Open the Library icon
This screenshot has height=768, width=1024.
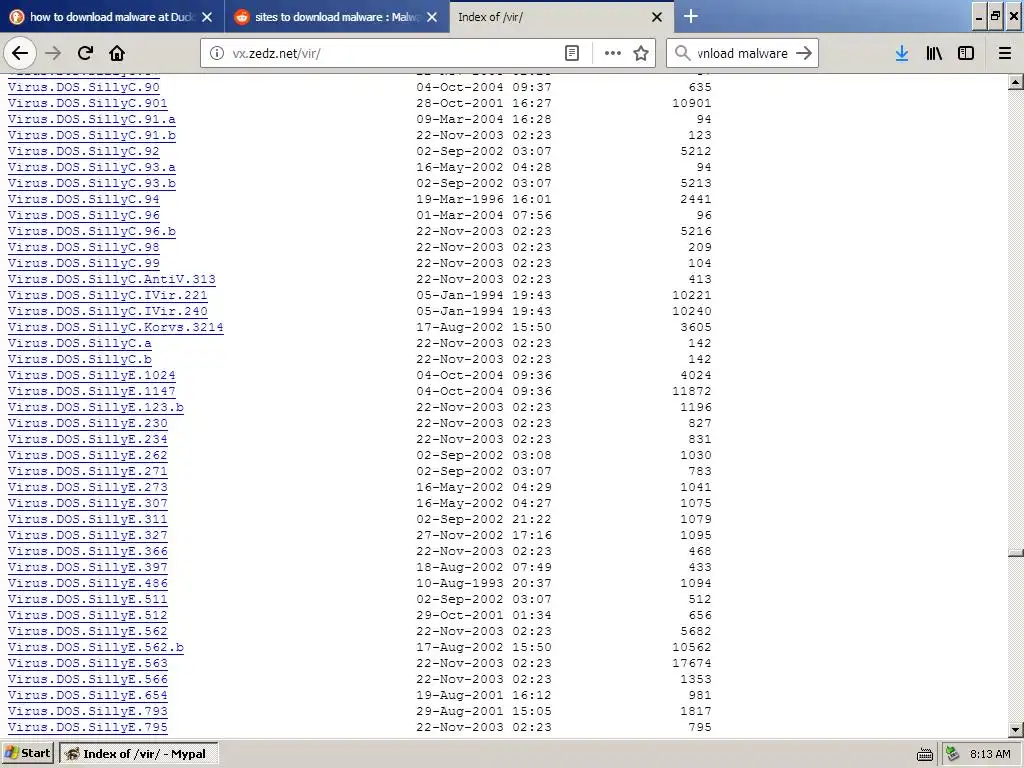[934, 53]
